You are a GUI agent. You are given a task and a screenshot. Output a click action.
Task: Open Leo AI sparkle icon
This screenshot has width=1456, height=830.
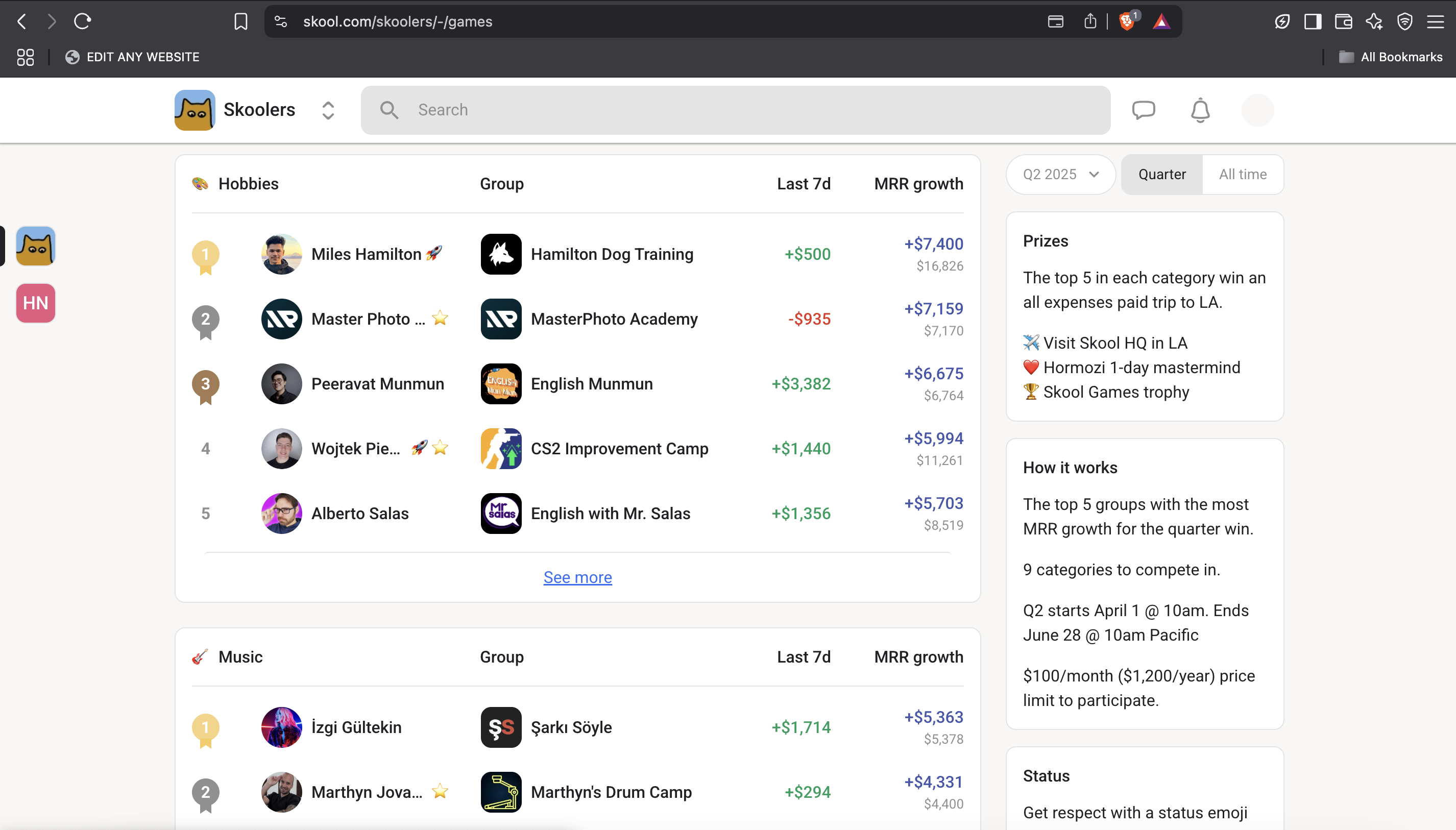1374,21
